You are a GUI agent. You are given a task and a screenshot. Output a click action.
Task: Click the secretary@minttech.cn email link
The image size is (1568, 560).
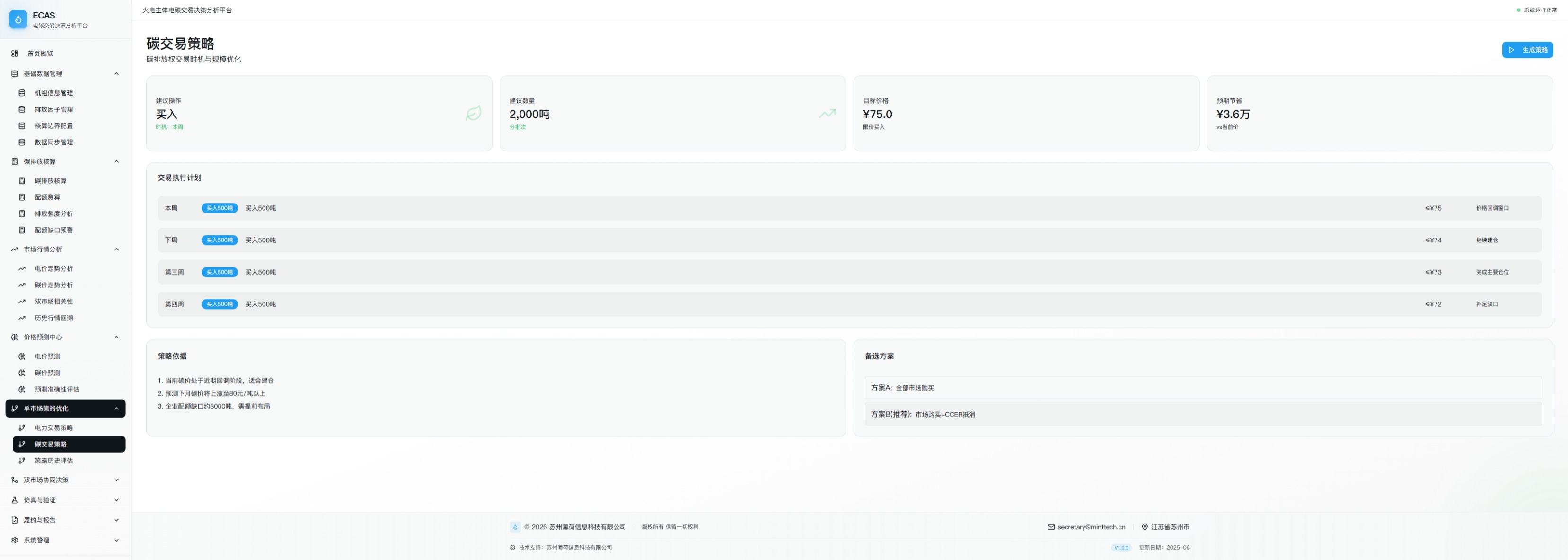click(1091, 527)
